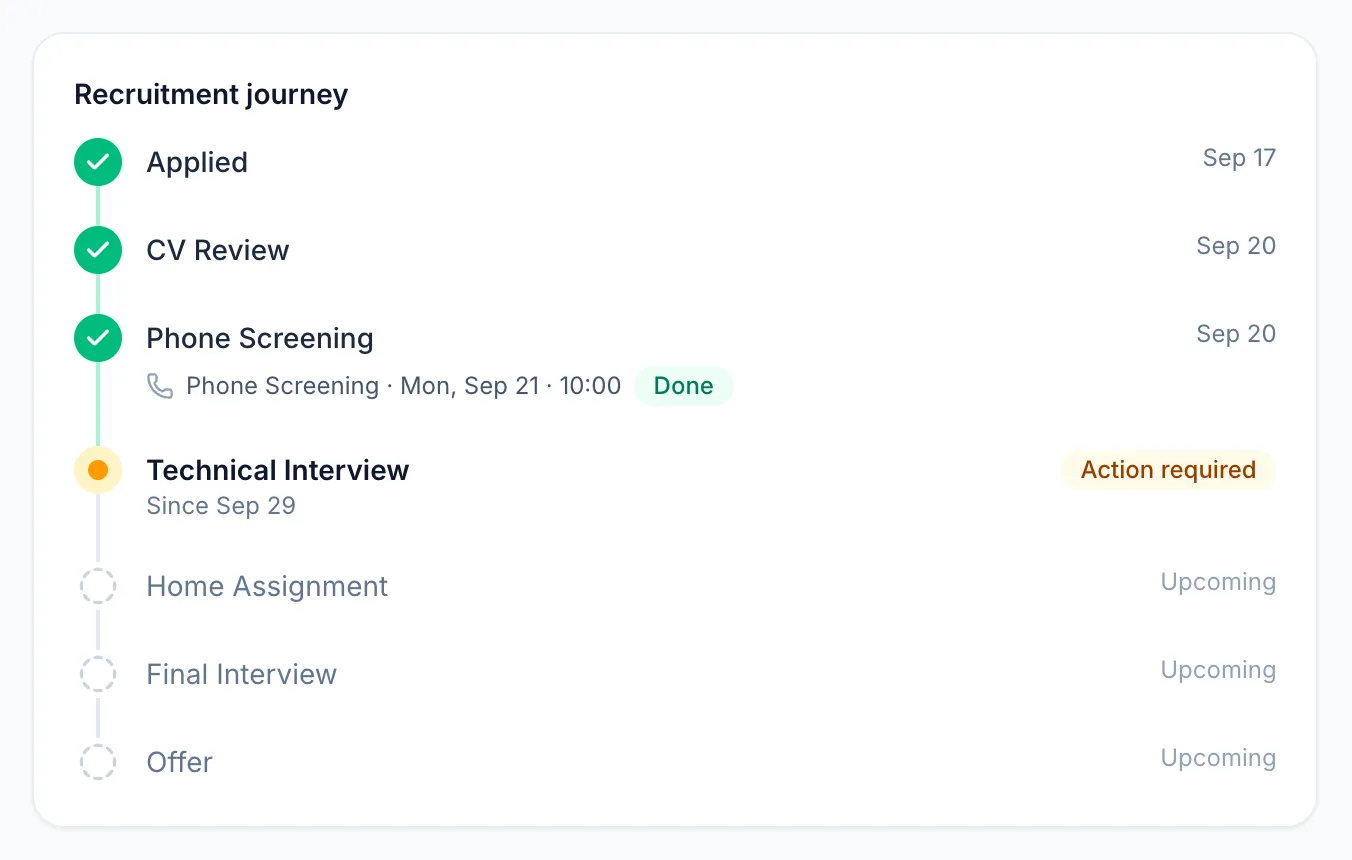Click the Sep 17 date
The height and width of the screenshot is (860, 1352).
pyautogui.click(x=1239, y=158)
